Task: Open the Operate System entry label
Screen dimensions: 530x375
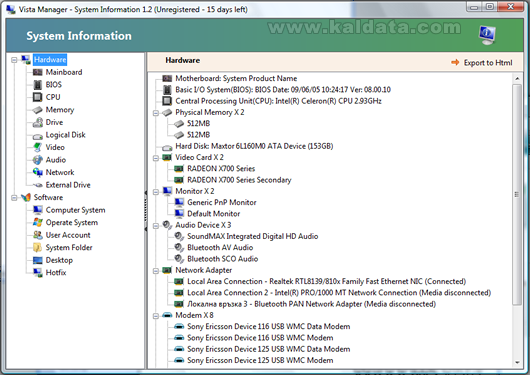Action: click(x=72, y=222)
